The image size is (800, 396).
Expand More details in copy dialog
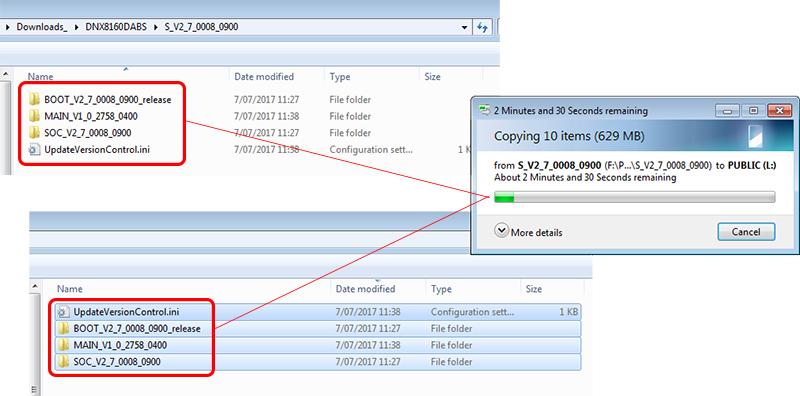(x=529, y=232)
